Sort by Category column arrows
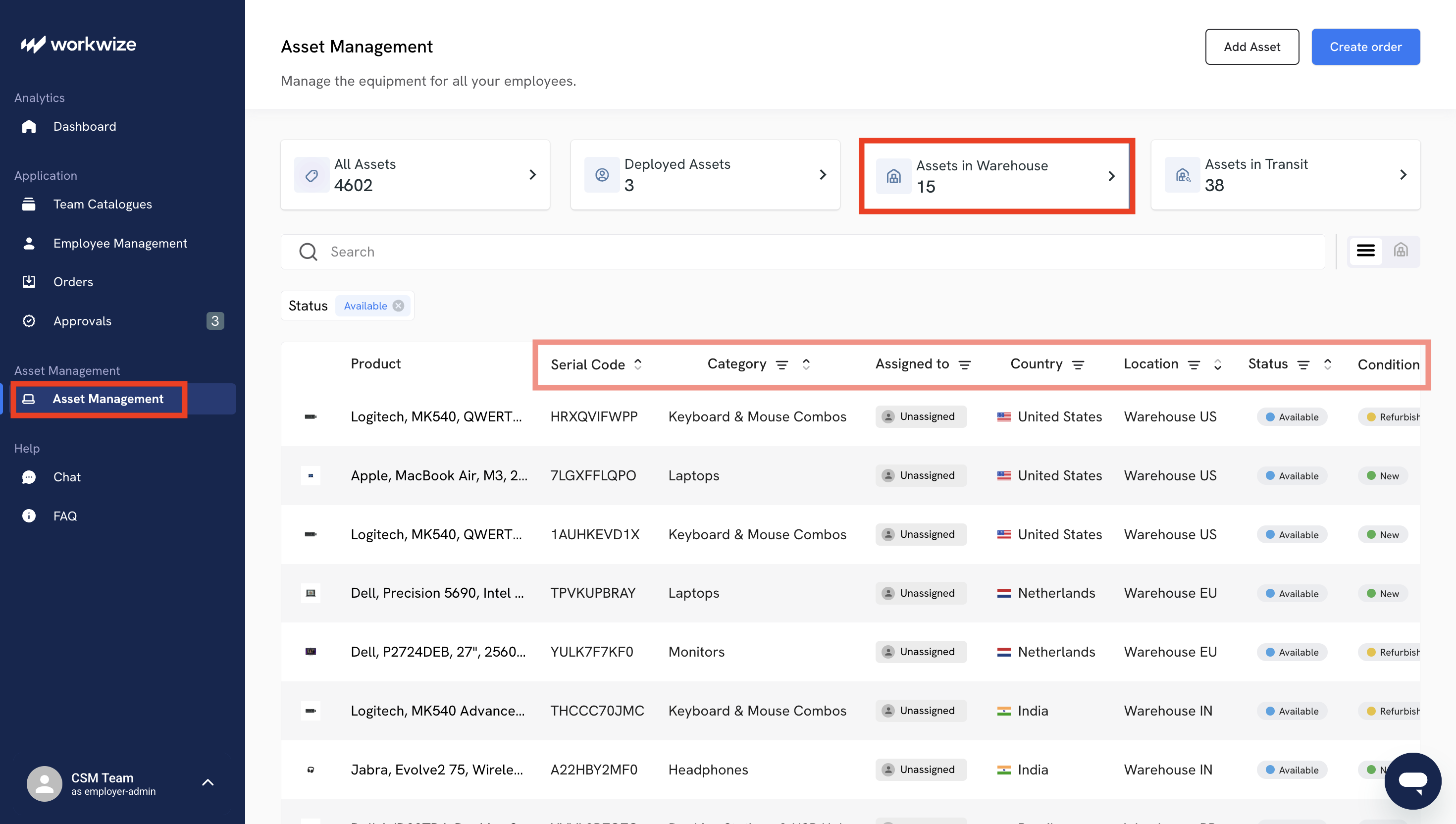The width and height of the screenshot is (1456, 824). 806,364
